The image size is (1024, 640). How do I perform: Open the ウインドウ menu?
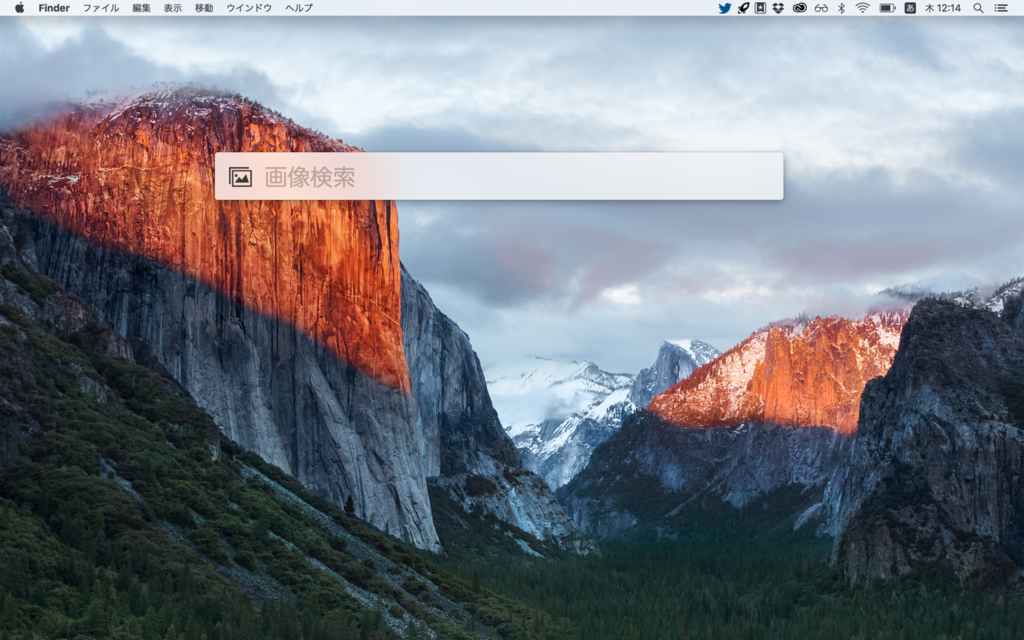pyautogui.click(x=249, y=8)
